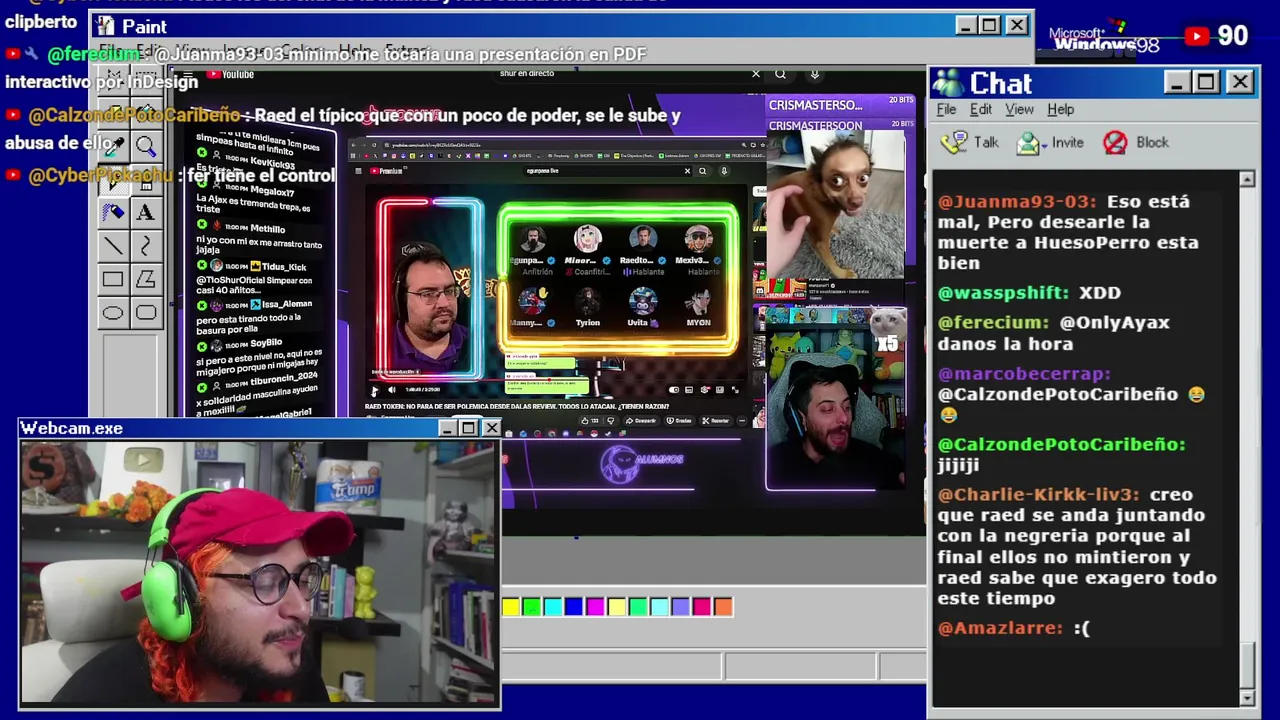
Task: Select the Text tool (letter A) in Paint
Action: click(146, 212)
